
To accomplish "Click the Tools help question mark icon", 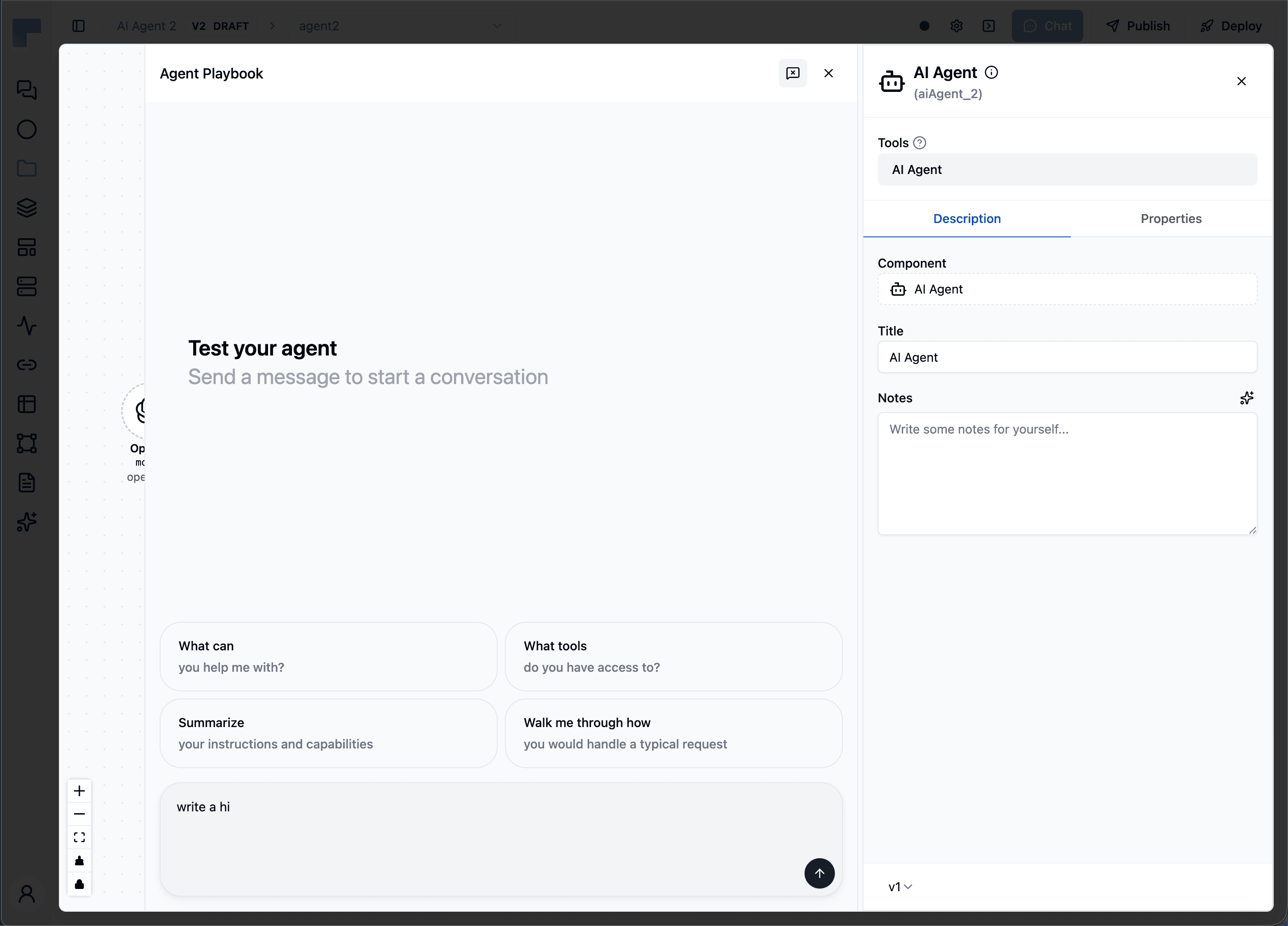I will pyautogui.click(x=920, y=143).
